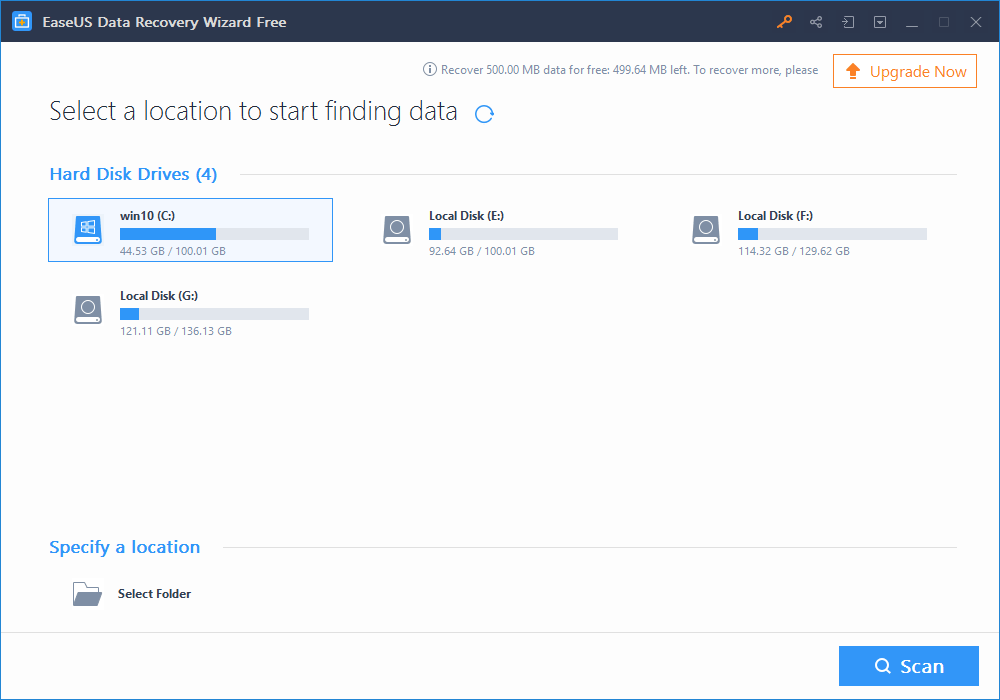Click the EaseUS app logo icon
This screenshot has height=700, width=1000.
[x=22, y=22]
